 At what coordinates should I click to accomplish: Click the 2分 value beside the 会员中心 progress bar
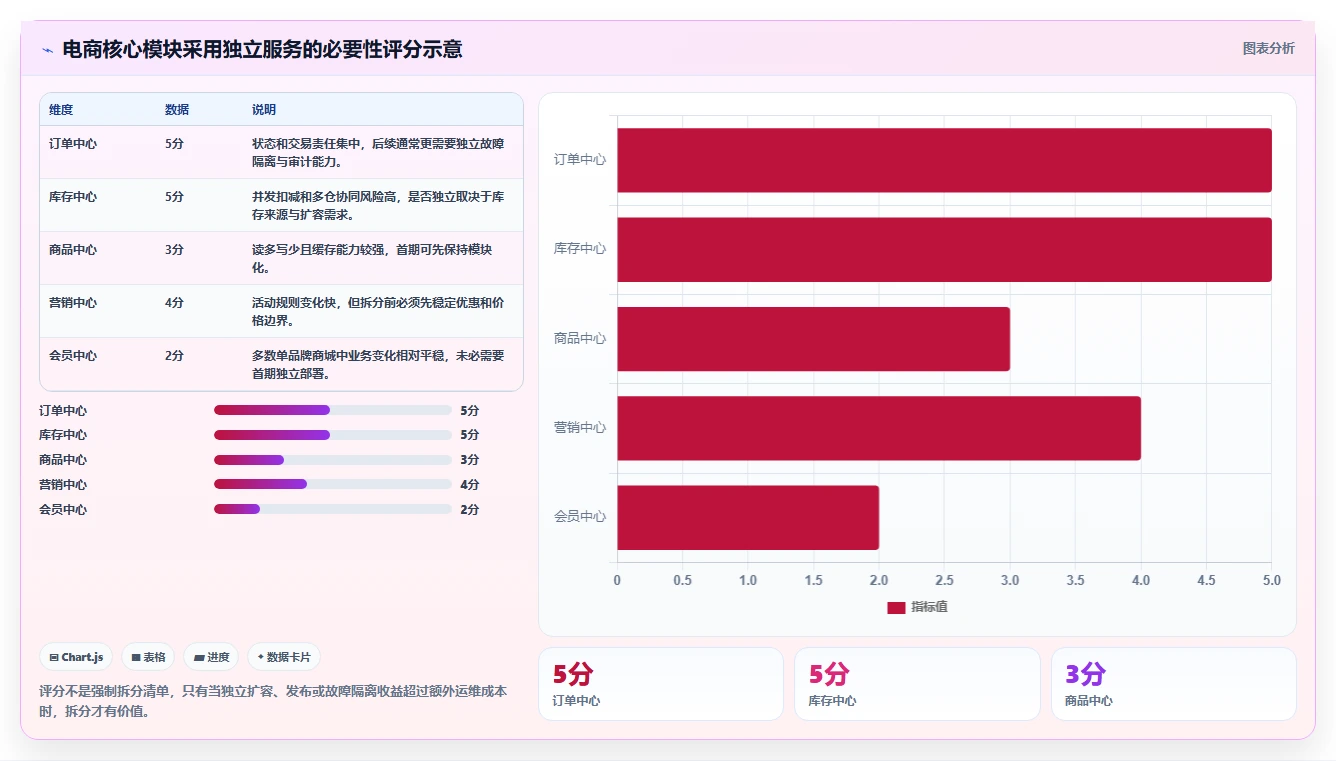(x=470, y=510)
